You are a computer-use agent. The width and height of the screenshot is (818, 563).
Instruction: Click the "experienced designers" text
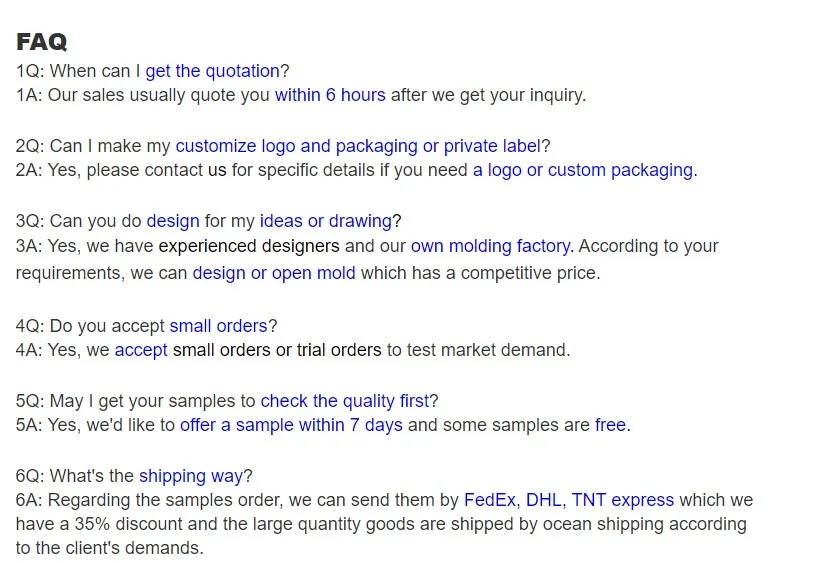[x=249, y=246]
